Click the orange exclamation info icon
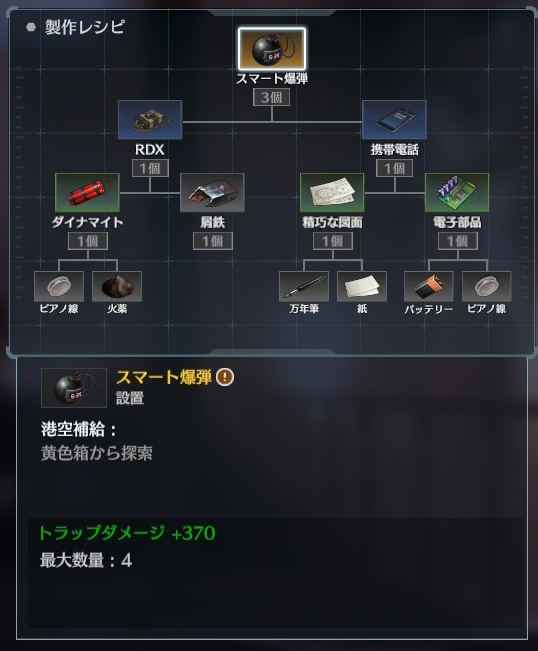 pos(225,377)
